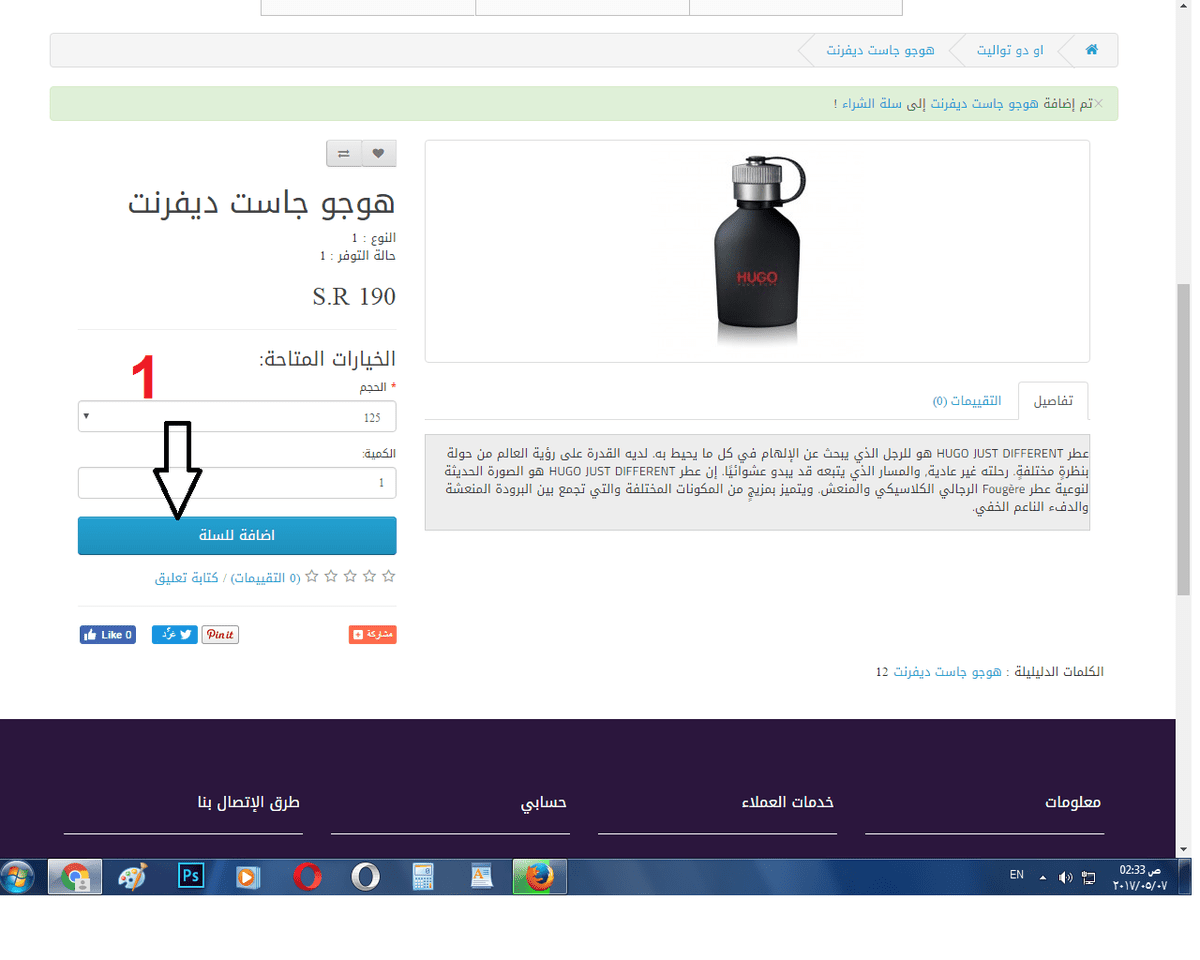Click the هوجو جاست ديفرنت tag link
Image resolution: width=1200 pixels, height=960 pixels.
tap(945, 672)
